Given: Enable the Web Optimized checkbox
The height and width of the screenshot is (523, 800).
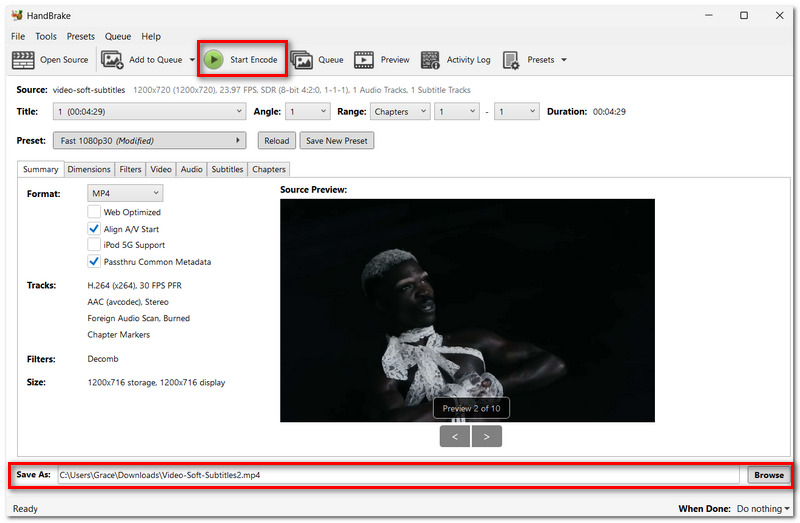Looking at the screenshot, I should point(94,212).
